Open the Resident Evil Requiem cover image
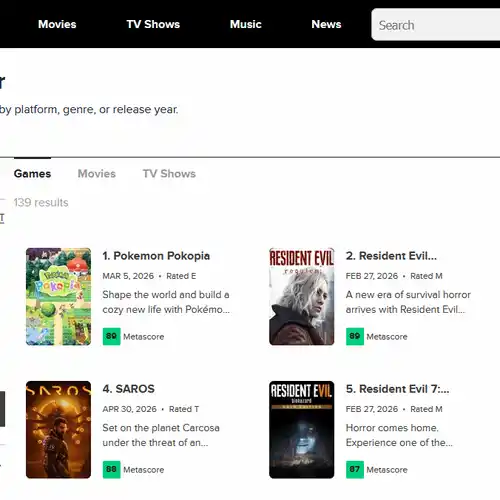This screenshot has height=500, width=500. point(302,296)
